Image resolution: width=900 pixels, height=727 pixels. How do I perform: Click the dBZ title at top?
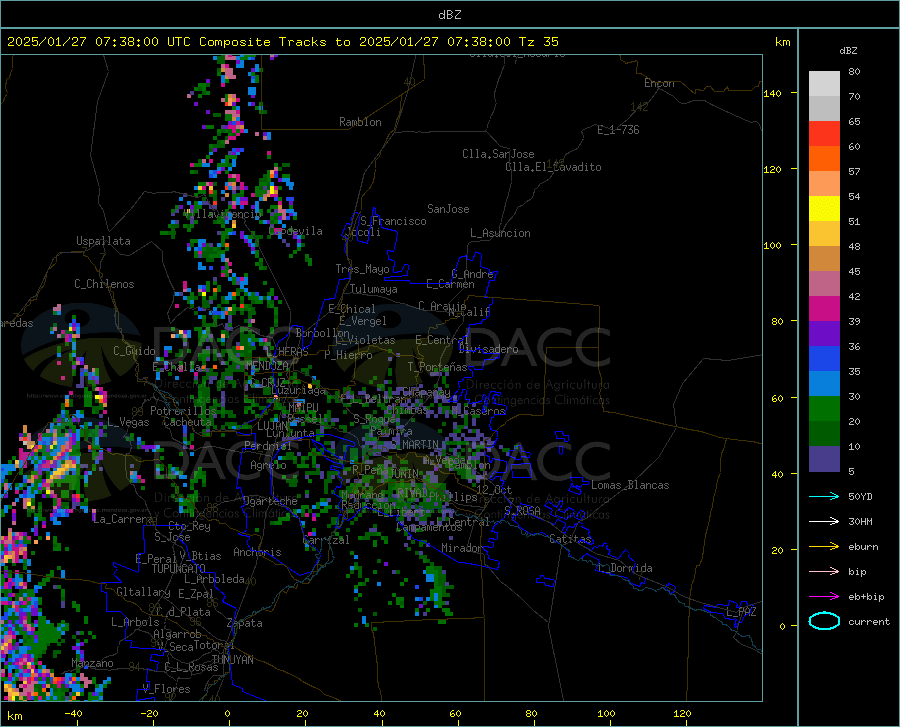click(449, 15)
